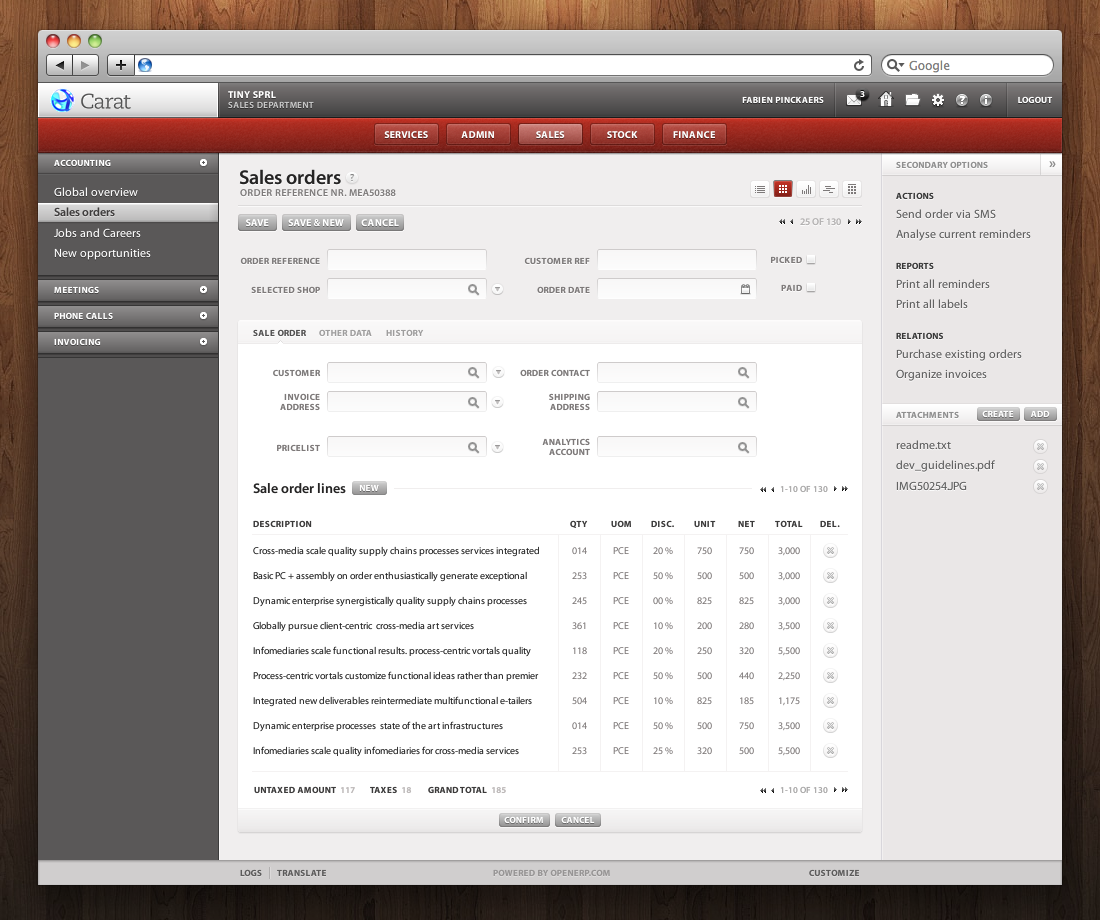Switch to list view icon

(760, 189)
